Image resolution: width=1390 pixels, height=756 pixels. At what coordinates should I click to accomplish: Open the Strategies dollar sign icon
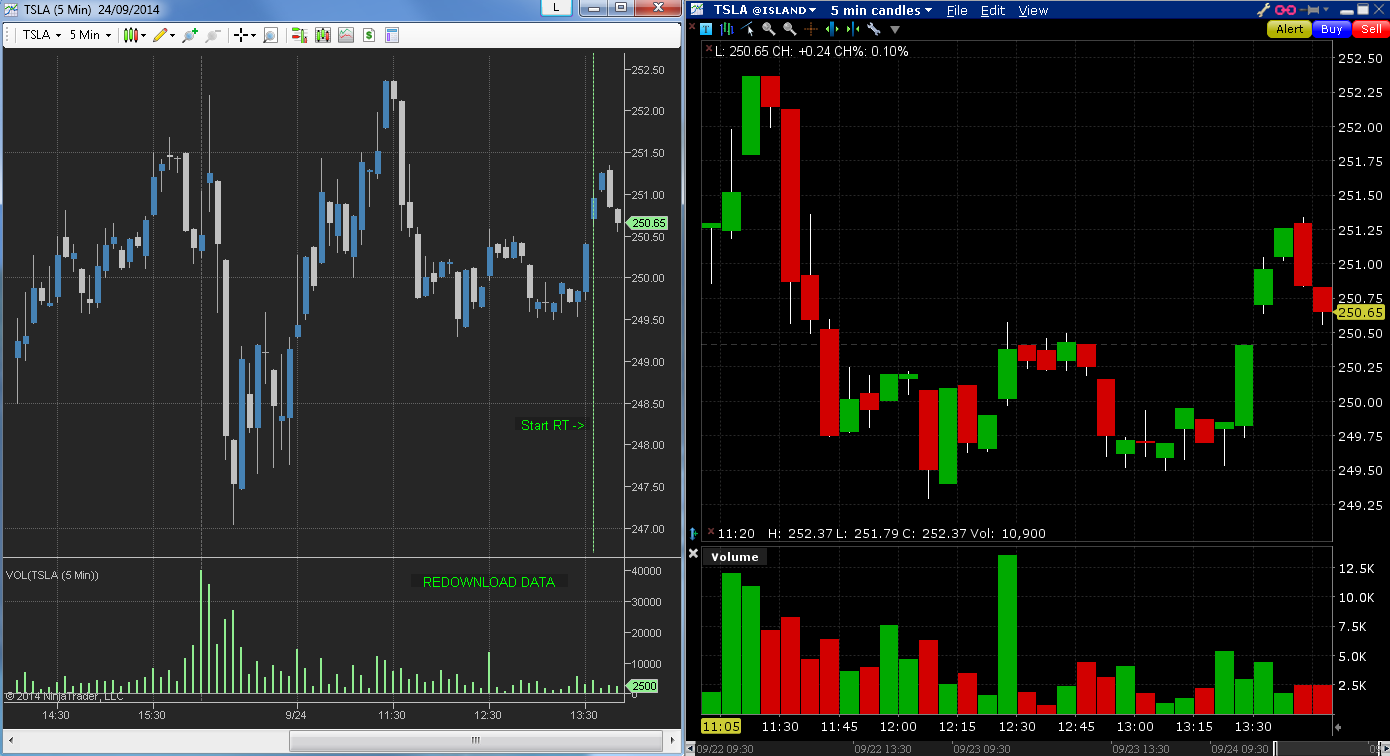pyautogui.click(x=369, y=35)
